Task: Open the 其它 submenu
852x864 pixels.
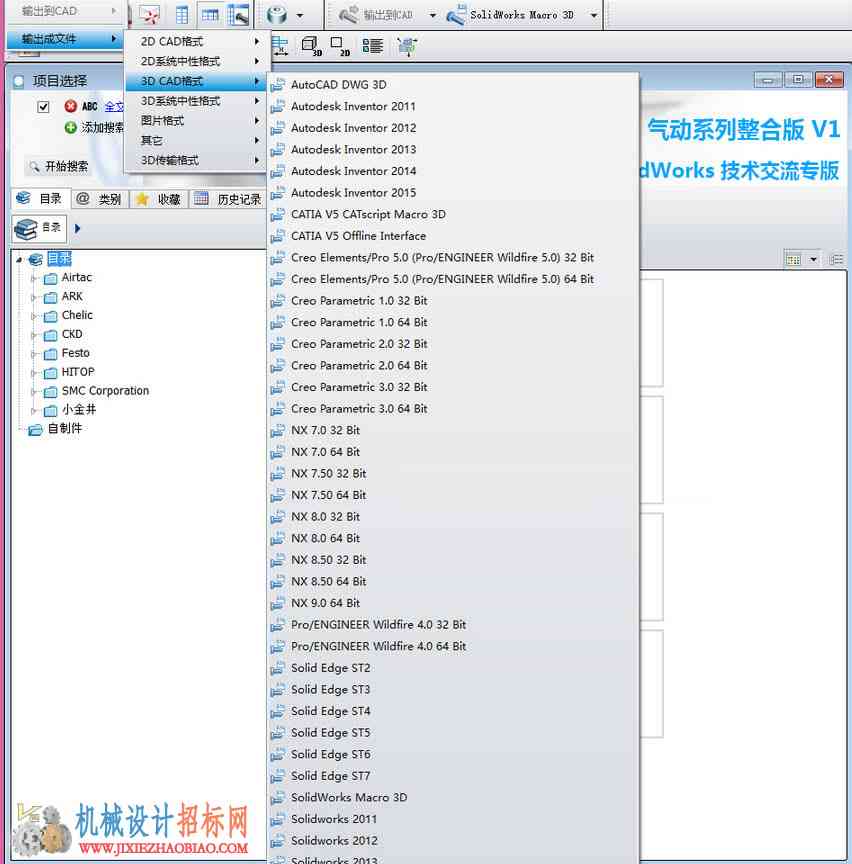Action: (196, 141)
